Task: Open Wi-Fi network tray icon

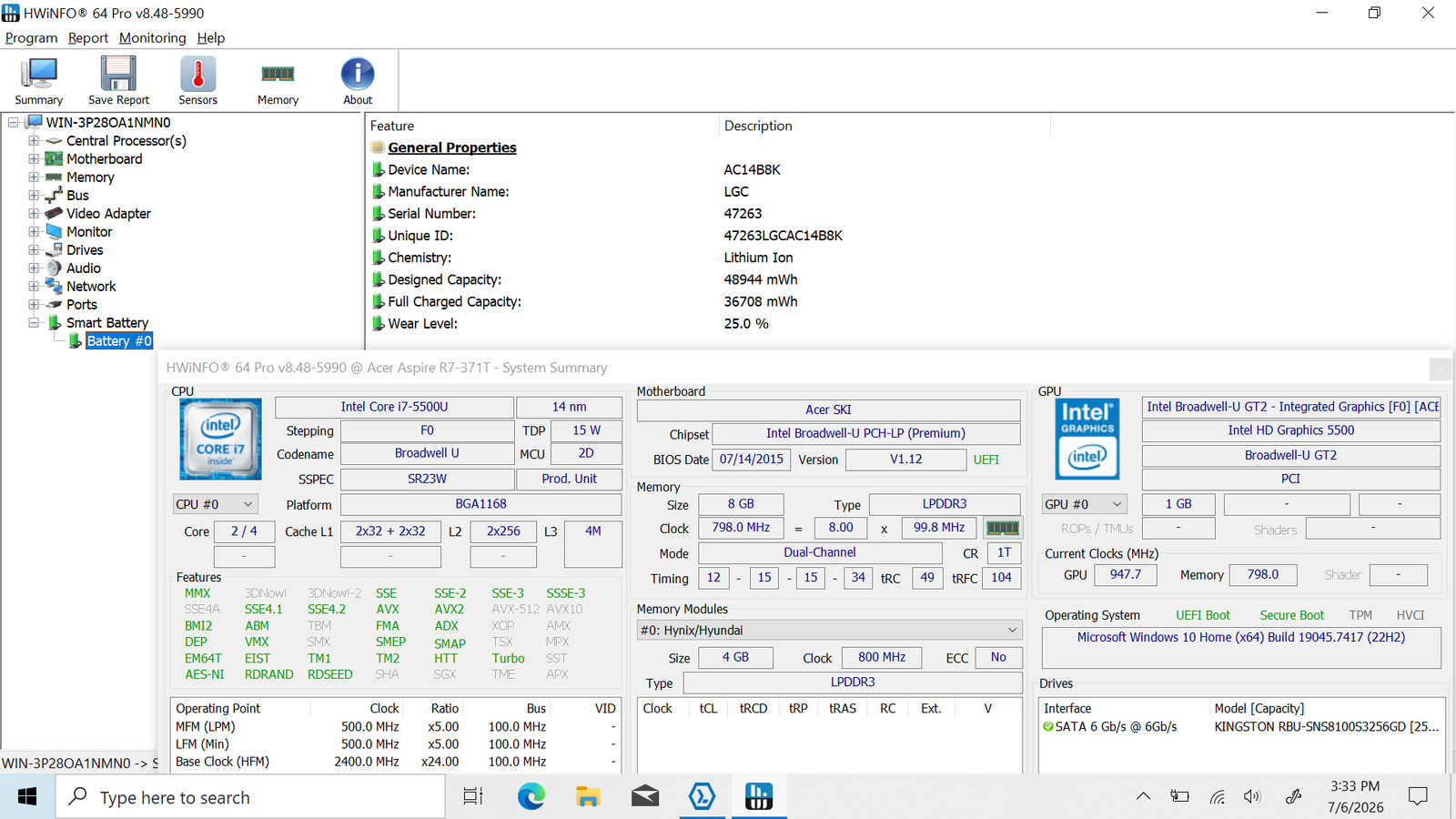Action: [1217, 797]
